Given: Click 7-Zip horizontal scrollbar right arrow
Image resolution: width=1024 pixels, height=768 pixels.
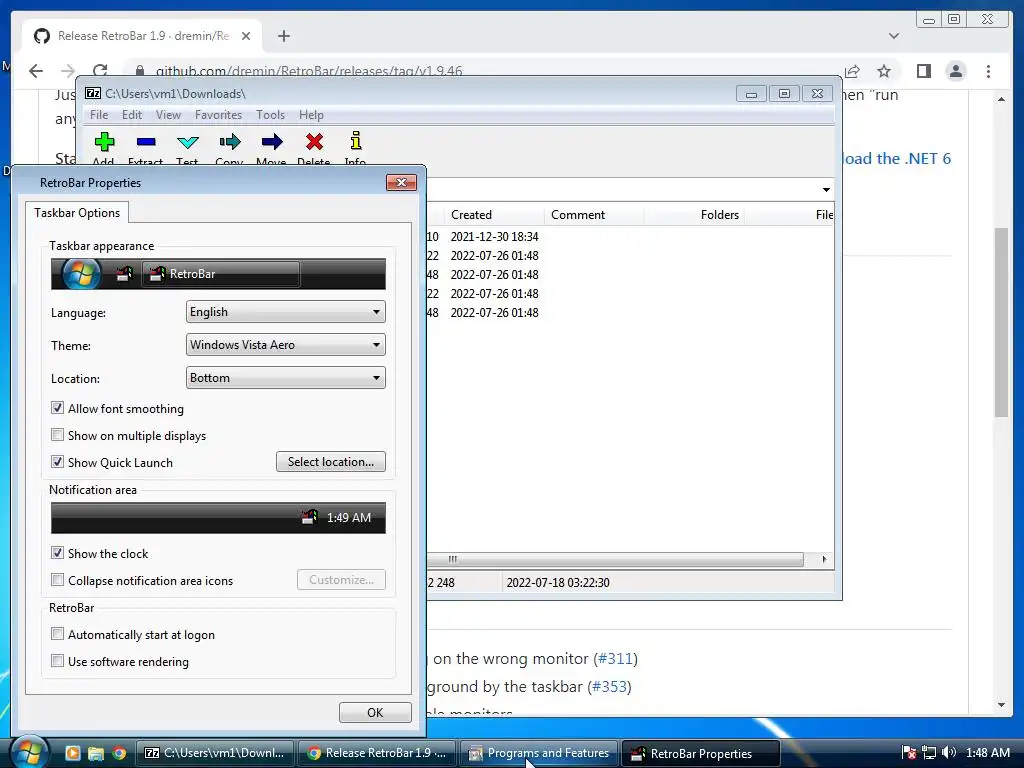Looking at the screenshot, I should pyautogui.click(x=824, y=559).
